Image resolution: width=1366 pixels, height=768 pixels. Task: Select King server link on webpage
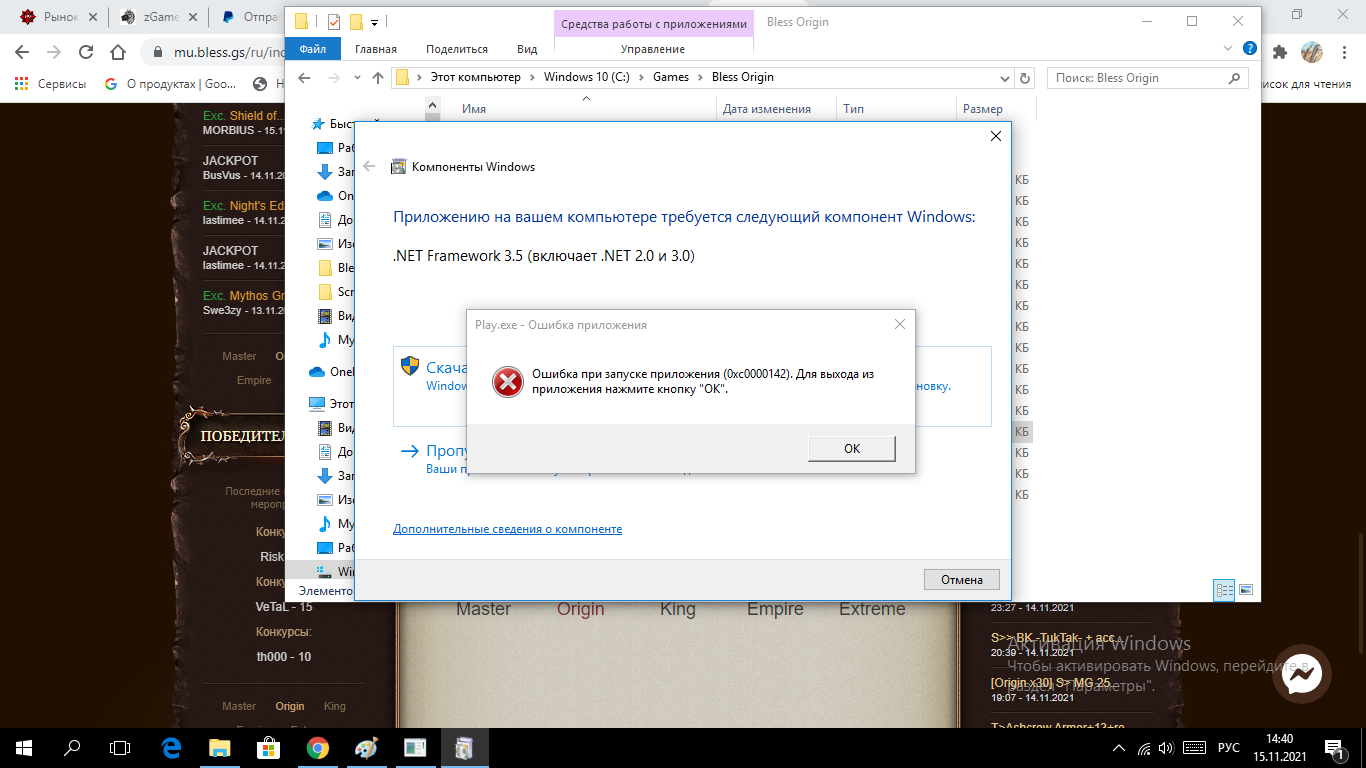point(678,609)
